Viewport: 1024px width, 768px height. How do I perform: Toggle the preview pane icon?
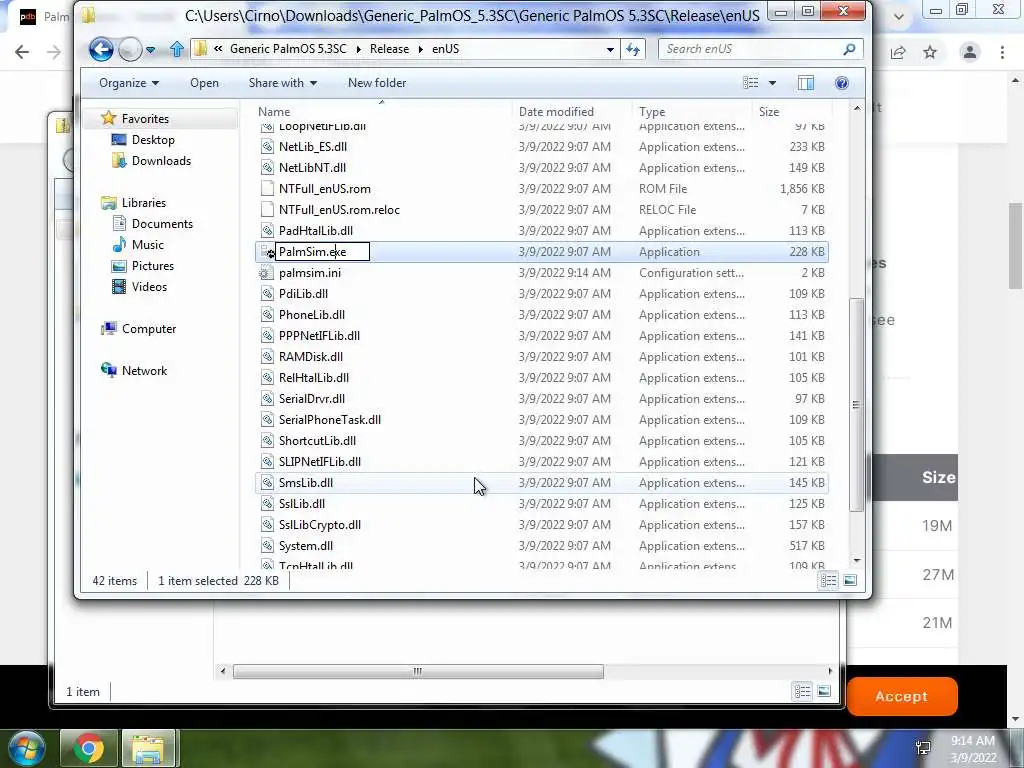(806, 83)
